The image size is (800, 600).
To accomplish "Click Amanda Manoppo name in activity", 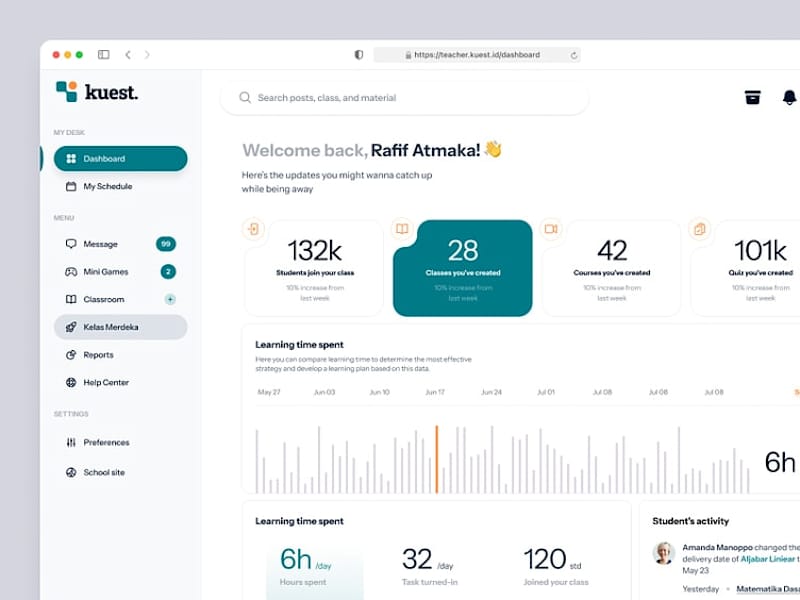I will (717, 547).
